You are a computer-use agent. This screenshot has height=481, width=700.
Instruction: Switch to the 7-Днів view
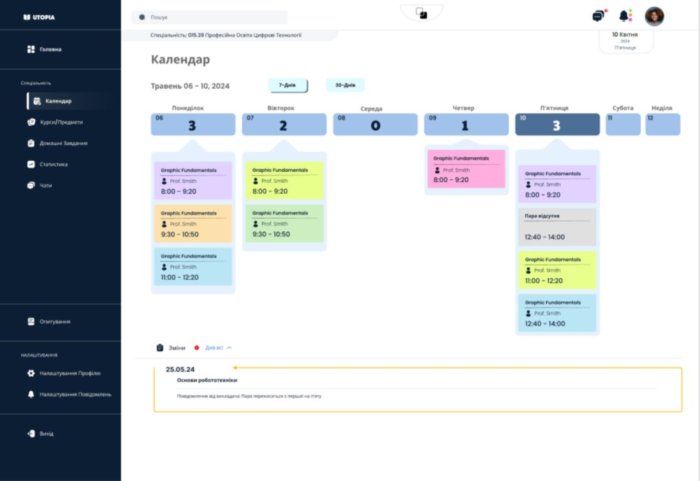pyautogui.click(x=287, y=86)
